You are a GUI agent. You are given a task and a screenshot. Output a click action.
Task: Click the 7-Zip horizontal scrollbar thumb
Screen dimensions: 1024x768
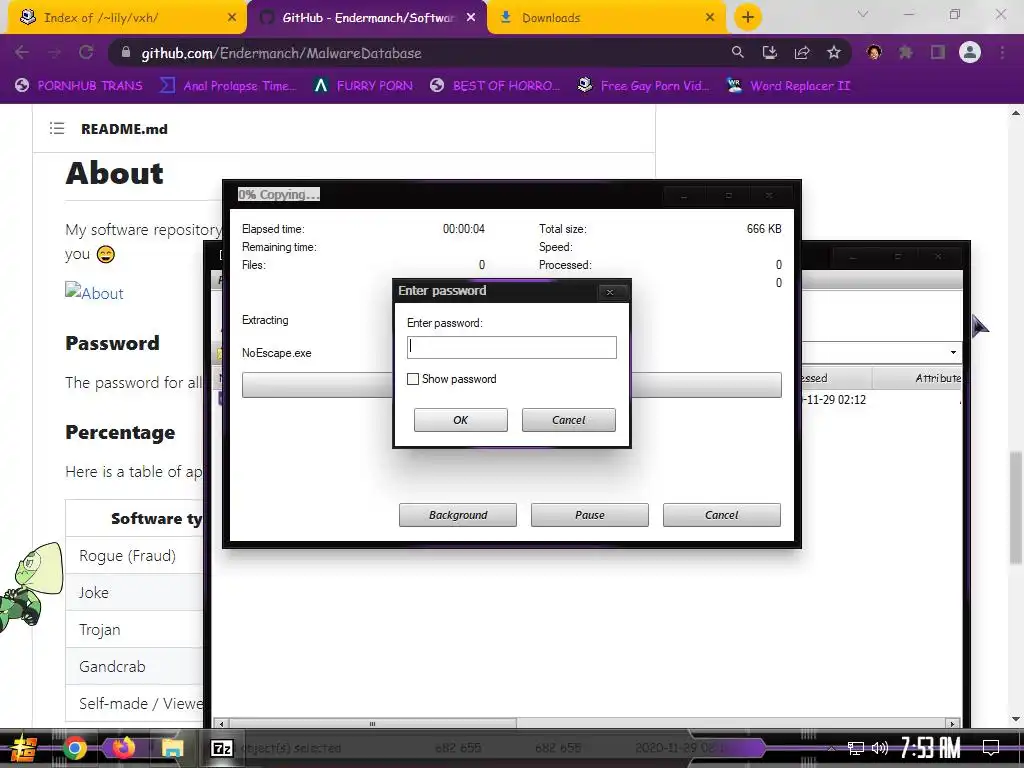372,724
